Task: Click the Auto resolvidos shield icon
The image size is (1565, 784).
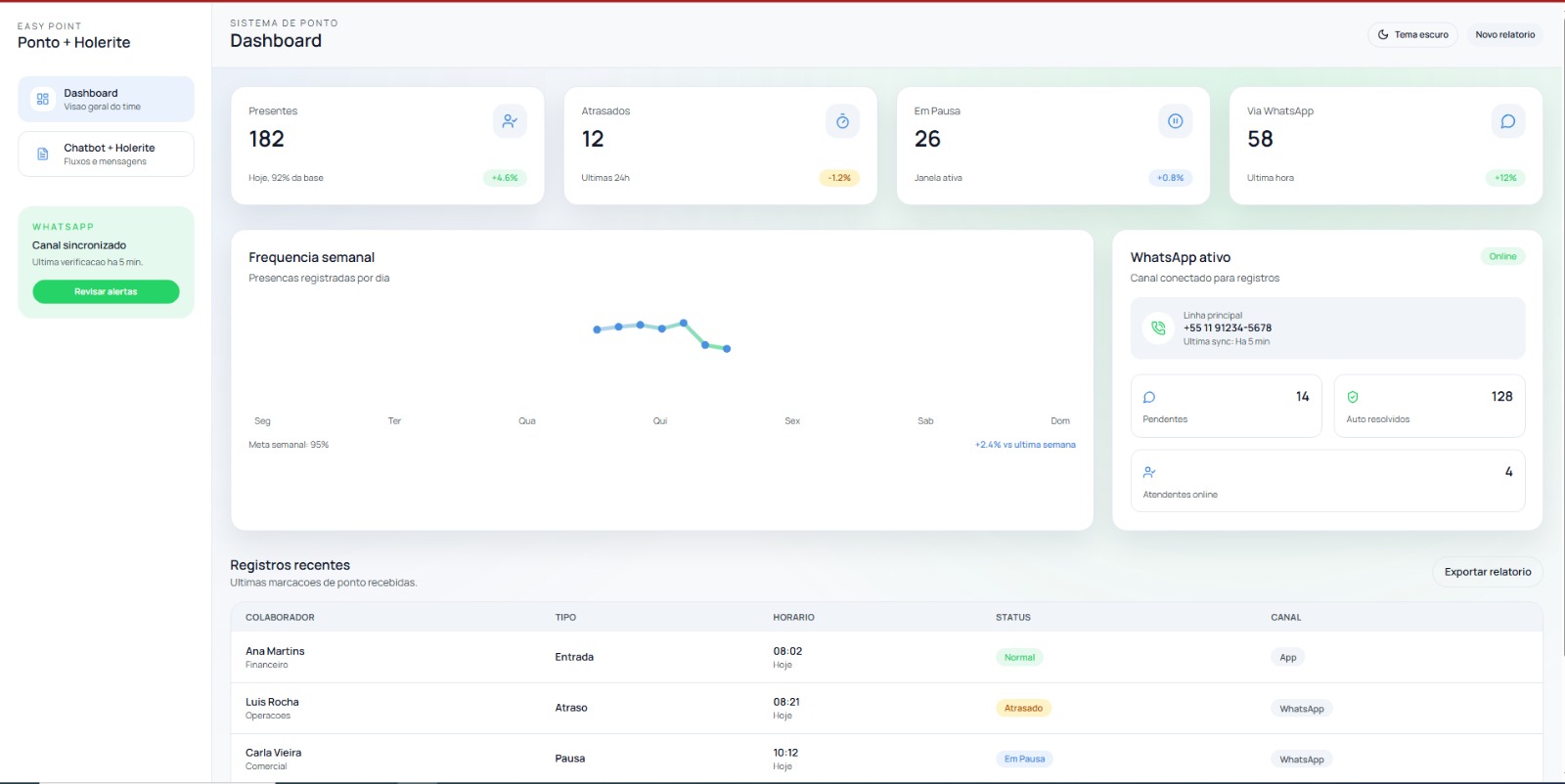Action: point(1353,397)
